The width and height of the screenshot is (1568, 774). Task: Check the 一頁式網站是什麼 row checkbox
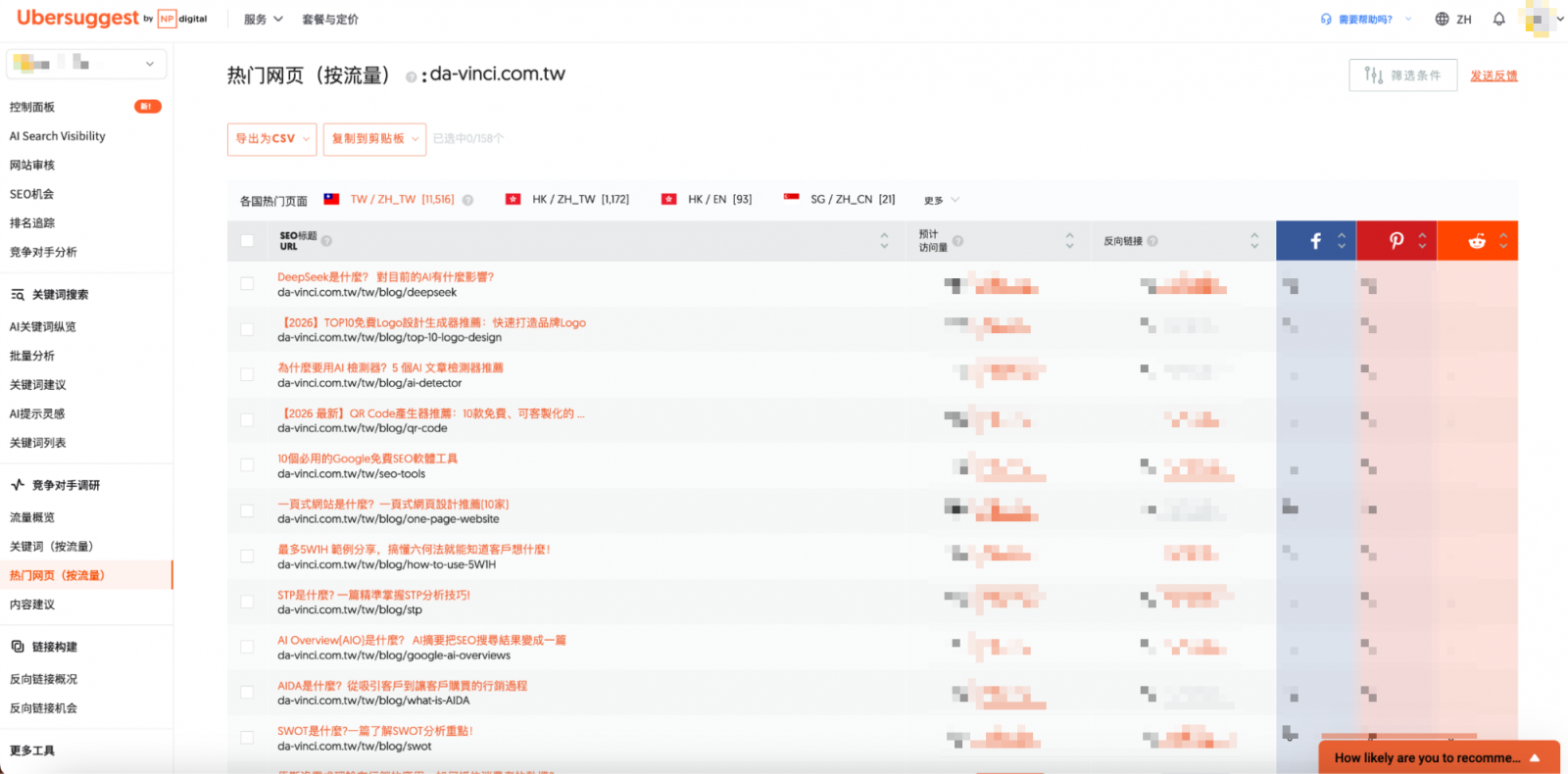tap(247, 511)
